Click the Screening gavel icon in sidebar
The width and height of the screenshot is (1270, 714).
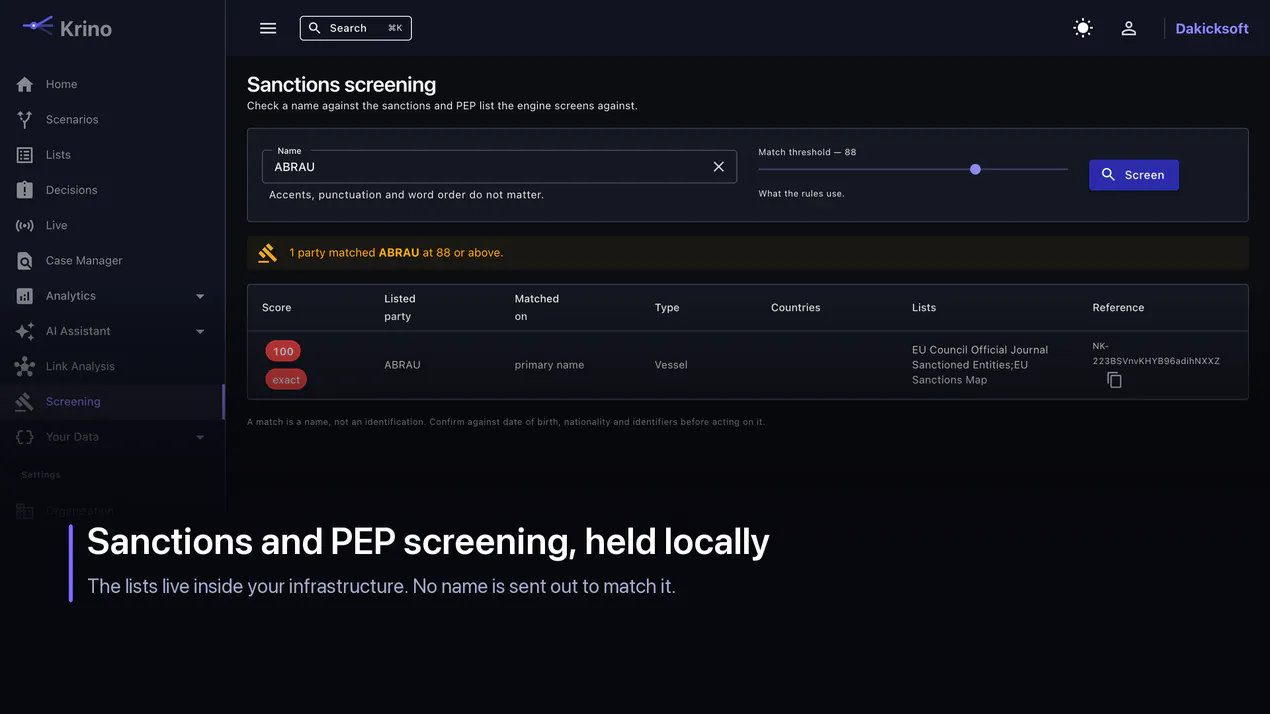tap(25, 401)
